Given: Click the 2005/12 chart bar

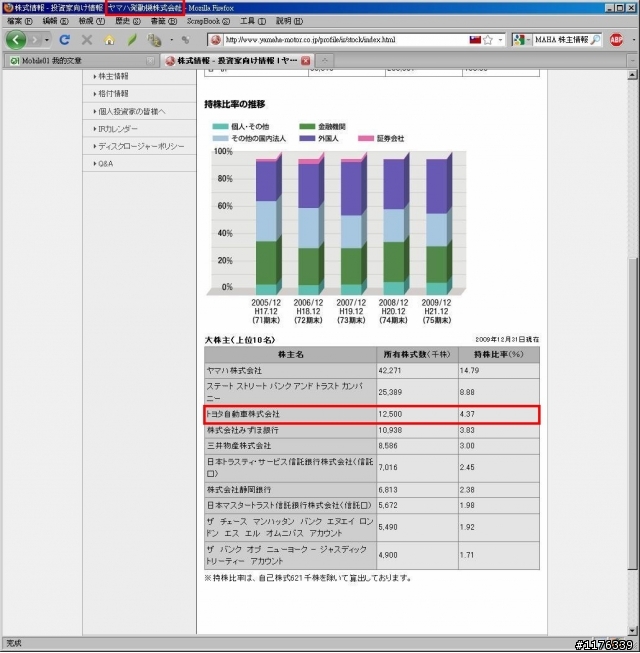Looking at the screenshot, I should [269, 225].
